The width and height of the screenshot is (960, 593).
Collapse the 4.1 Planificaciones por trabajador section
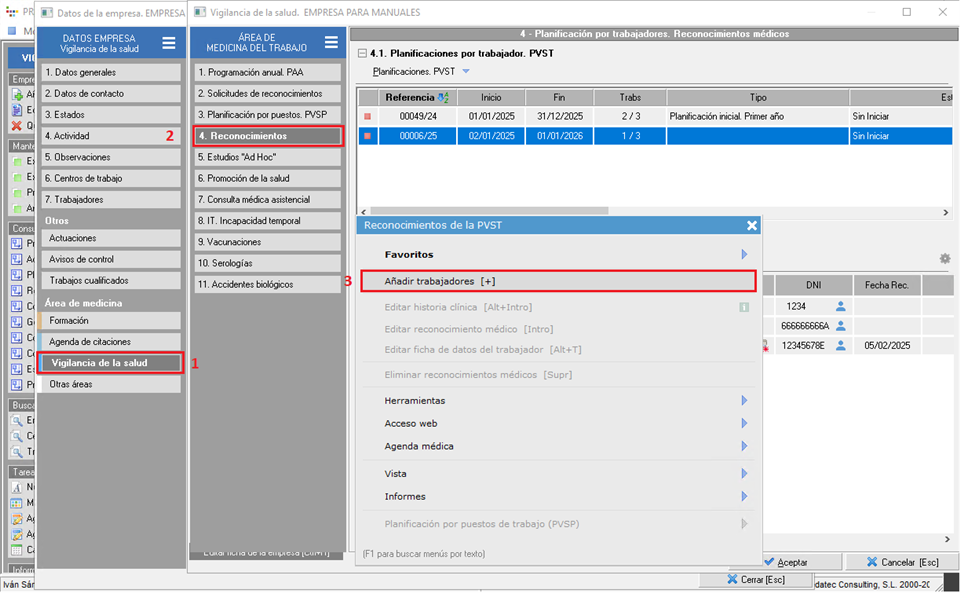click(x=362, y=52)
